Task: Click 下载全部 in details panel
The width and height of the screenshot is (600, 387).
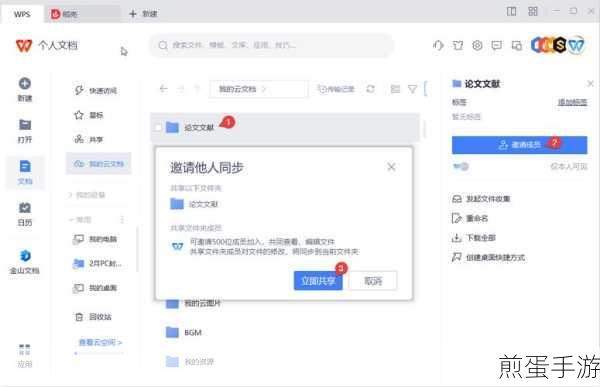Action: coord(474,238)
